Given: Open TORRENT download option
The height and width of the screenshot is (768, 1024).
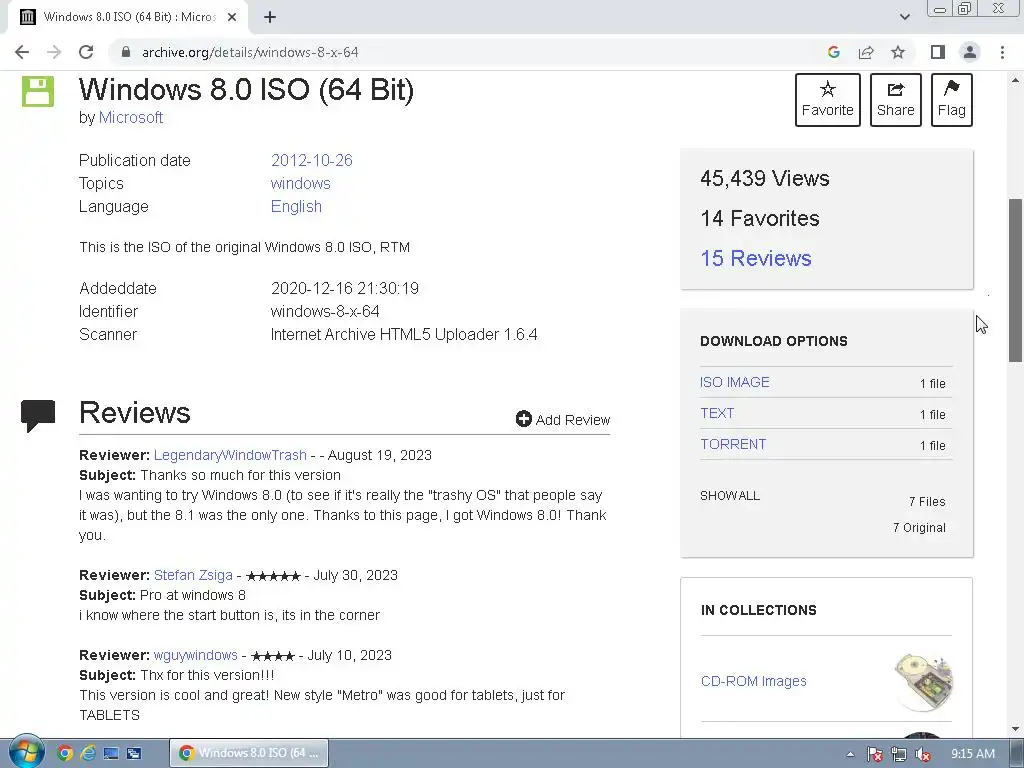Looking at the screenshot, I should click(733, 444).
